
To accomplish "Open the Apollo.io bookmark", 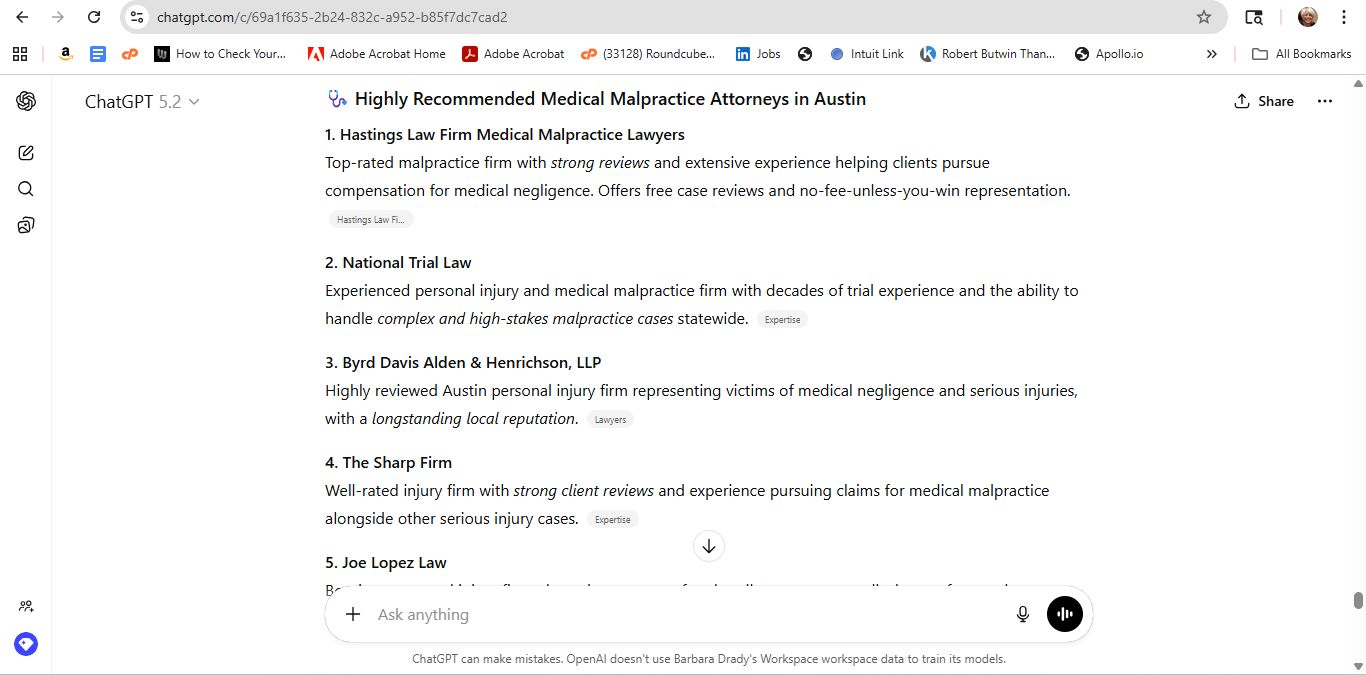I will (x=1109, y=54).
